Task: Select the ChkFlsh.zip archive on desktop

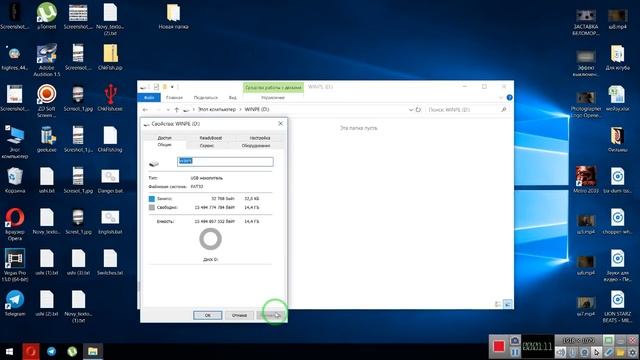Action: click(110, 56)
